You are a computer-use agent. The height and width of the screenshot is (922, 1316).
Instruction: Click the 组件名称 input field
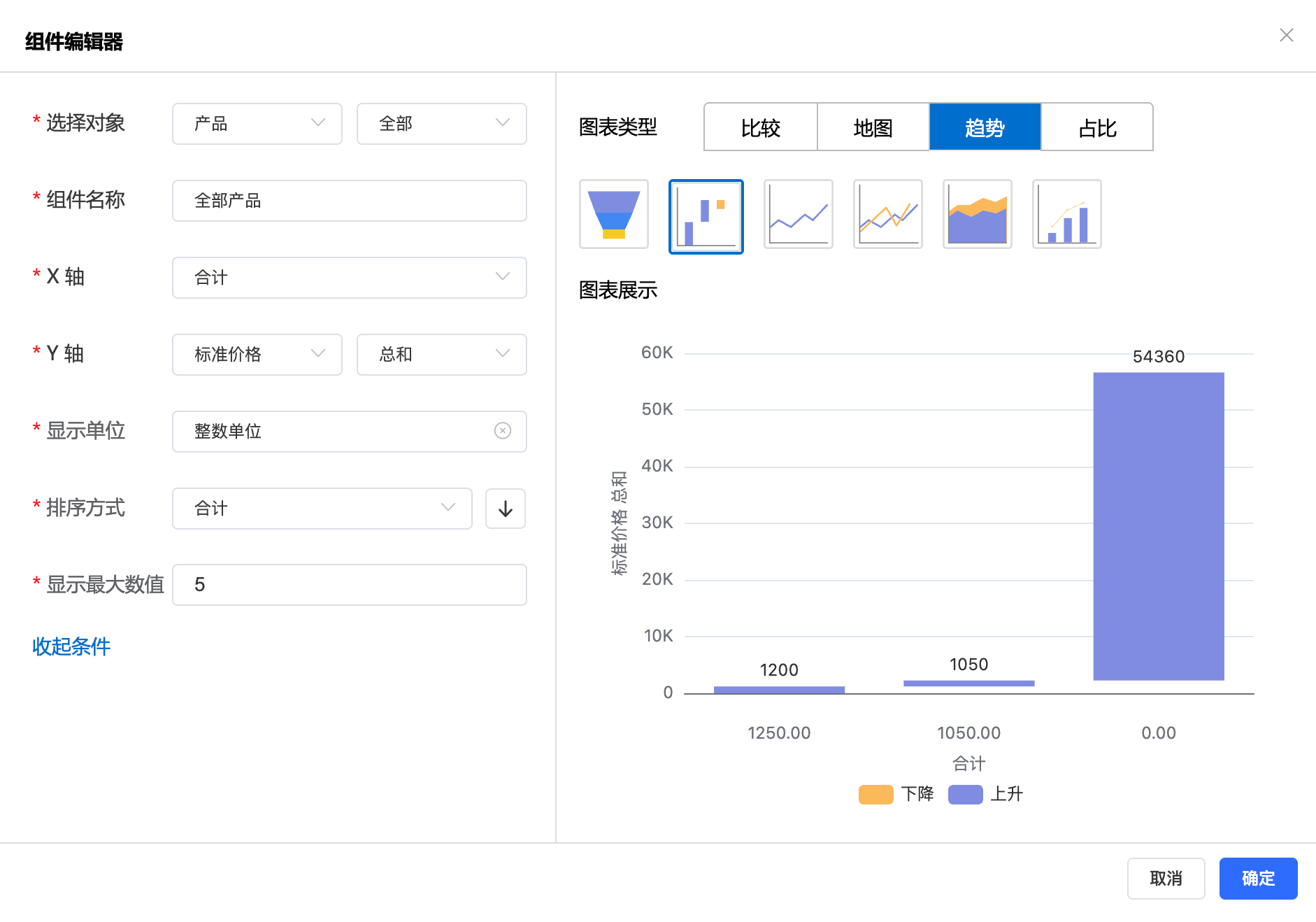click(349, 201)
